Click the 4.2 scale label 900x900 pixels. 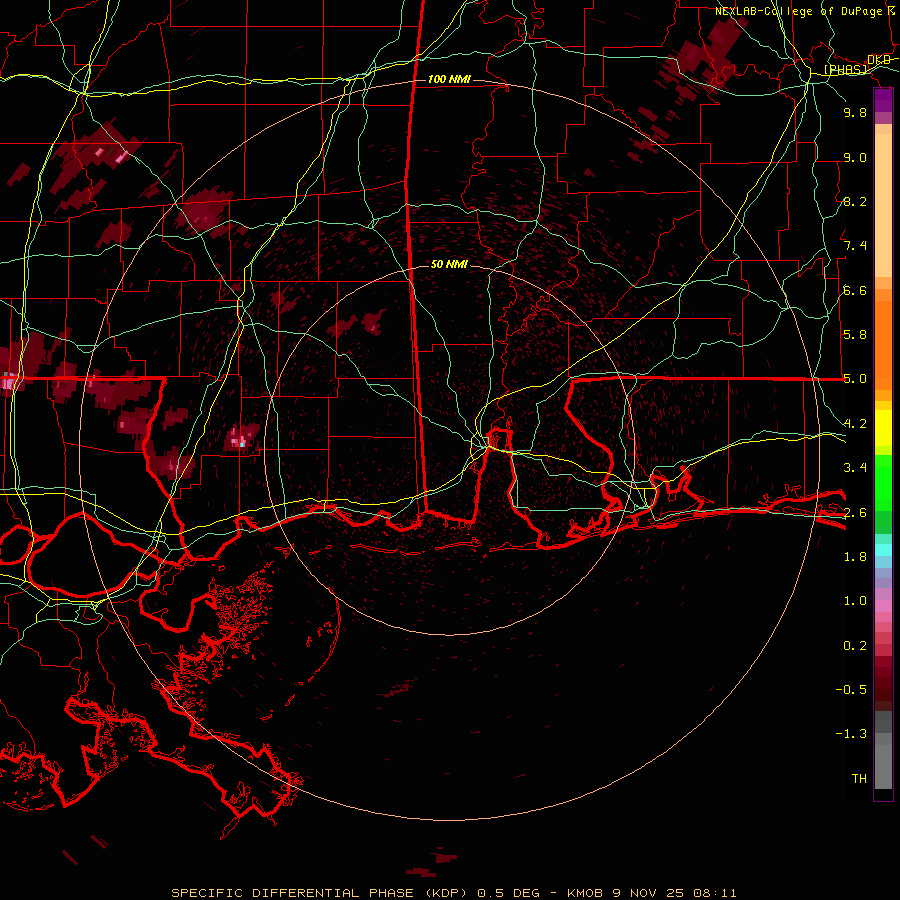point(855,424)
